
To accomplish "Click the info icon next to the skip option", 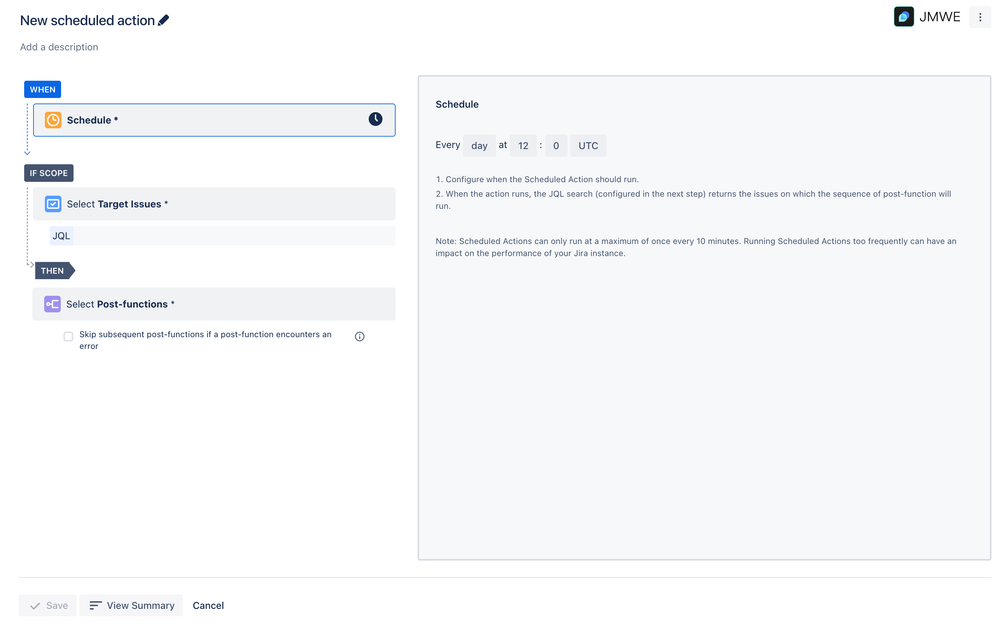I will 359,336.
